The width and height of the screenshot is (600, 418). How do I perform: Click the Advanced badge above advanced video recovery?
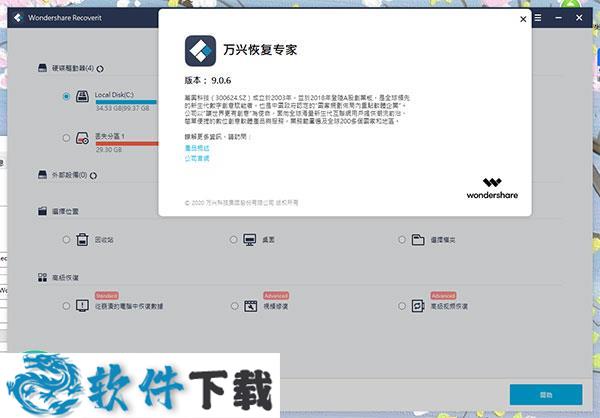click(443, 296)
